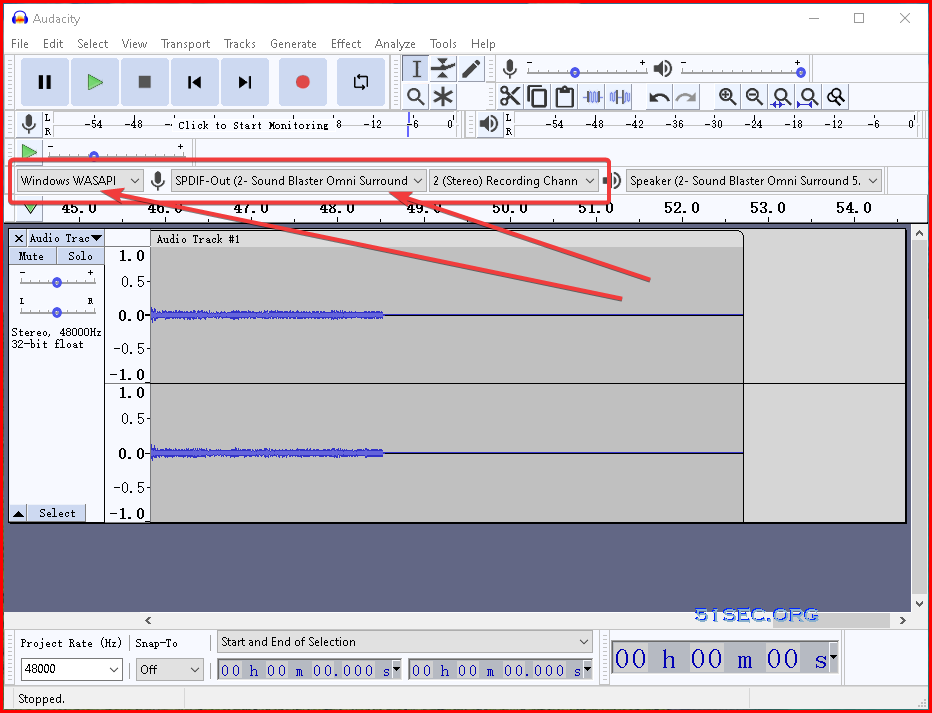This screenshot has height=713, width=932.
Task: Open the Audio Track name dropdown menu
Action: pos(65,238)
